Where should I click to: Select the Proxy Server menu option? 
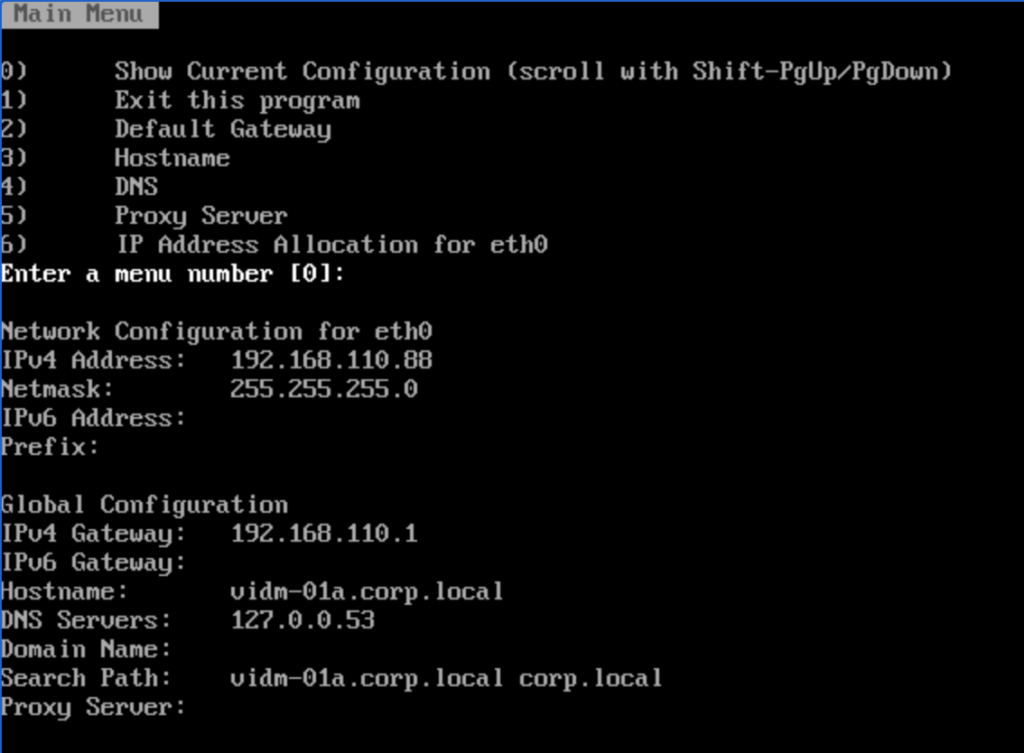tap(200, 216)
